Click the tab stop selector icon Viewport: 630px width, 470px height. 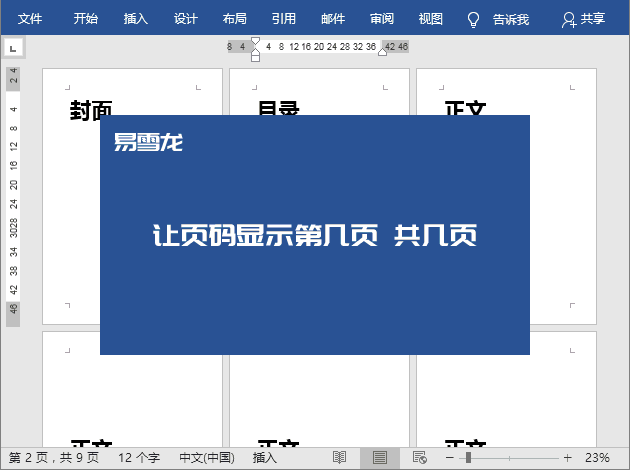point(13,49)
